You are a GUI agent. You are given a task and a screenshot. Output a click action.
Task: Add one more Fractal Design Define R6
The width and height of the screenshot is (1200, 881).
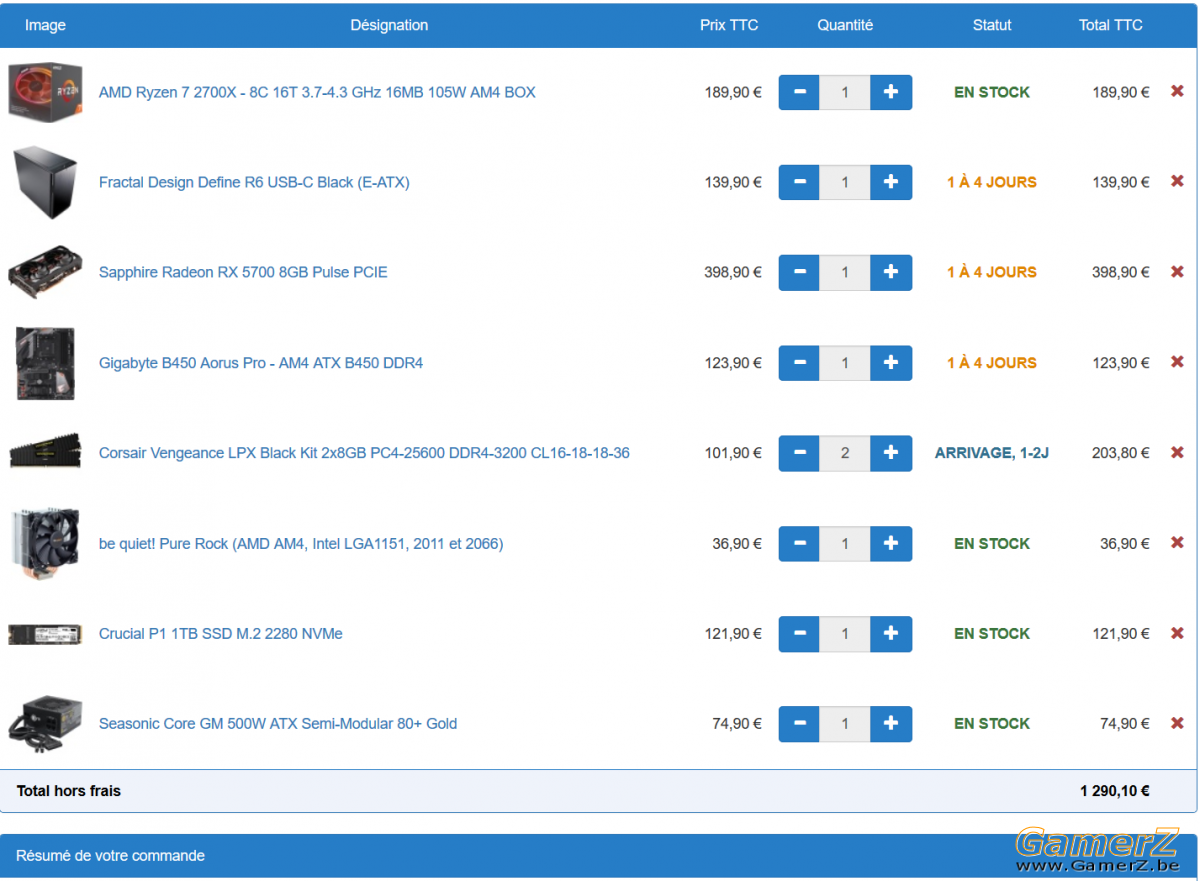point(891,182)
